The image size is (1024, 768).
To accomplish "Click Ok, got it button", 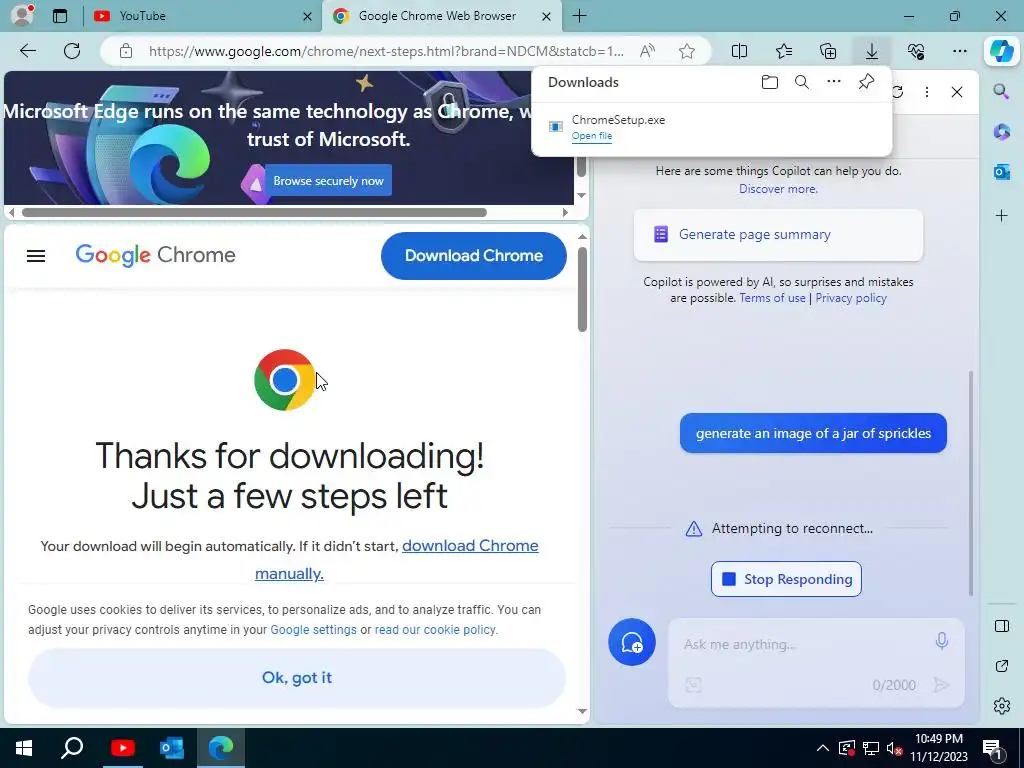I will [x=296, y=678].
